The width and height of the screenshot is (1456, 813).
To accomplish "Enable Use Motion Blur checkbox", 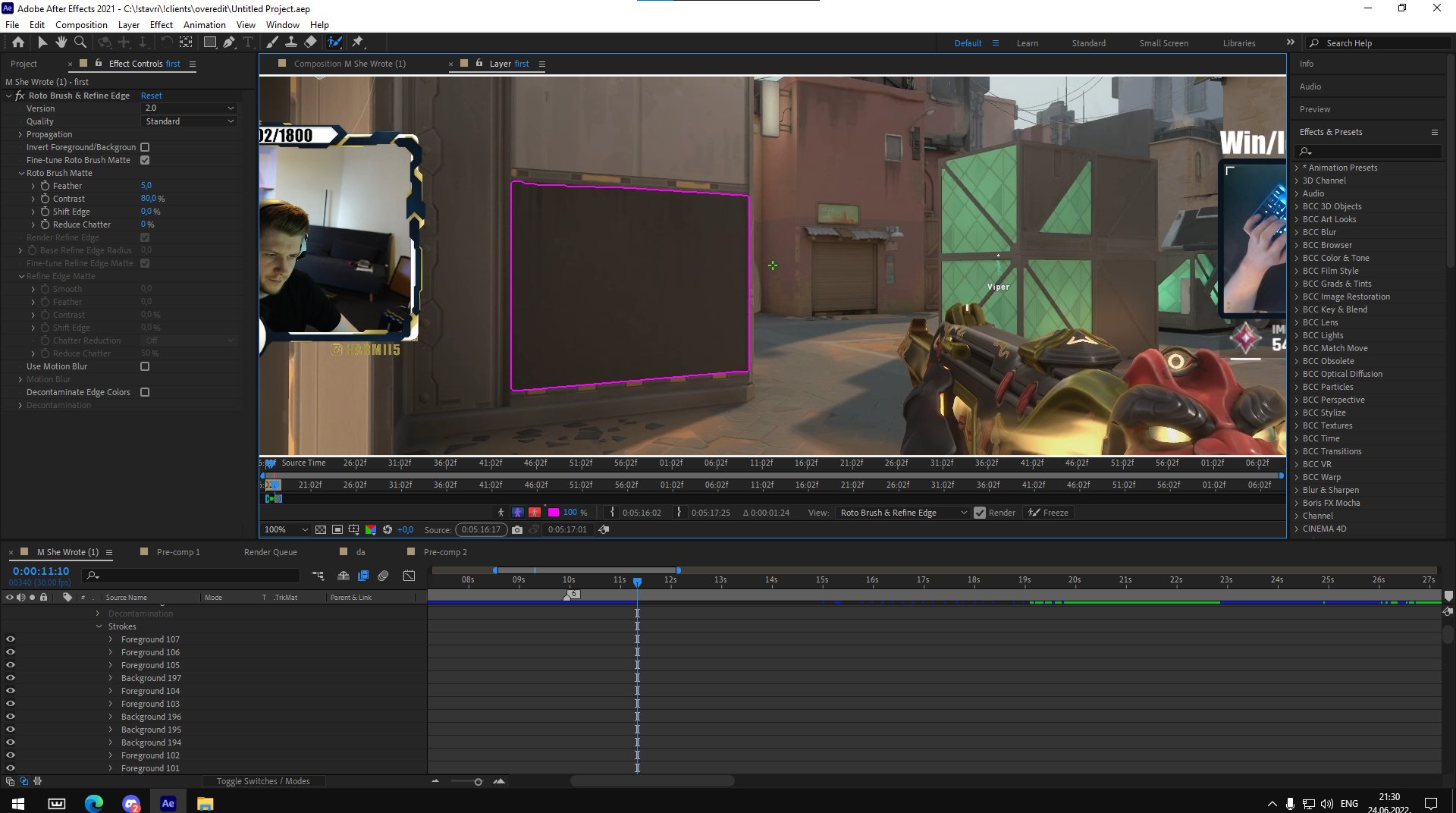I will click(x=145, y=366).
